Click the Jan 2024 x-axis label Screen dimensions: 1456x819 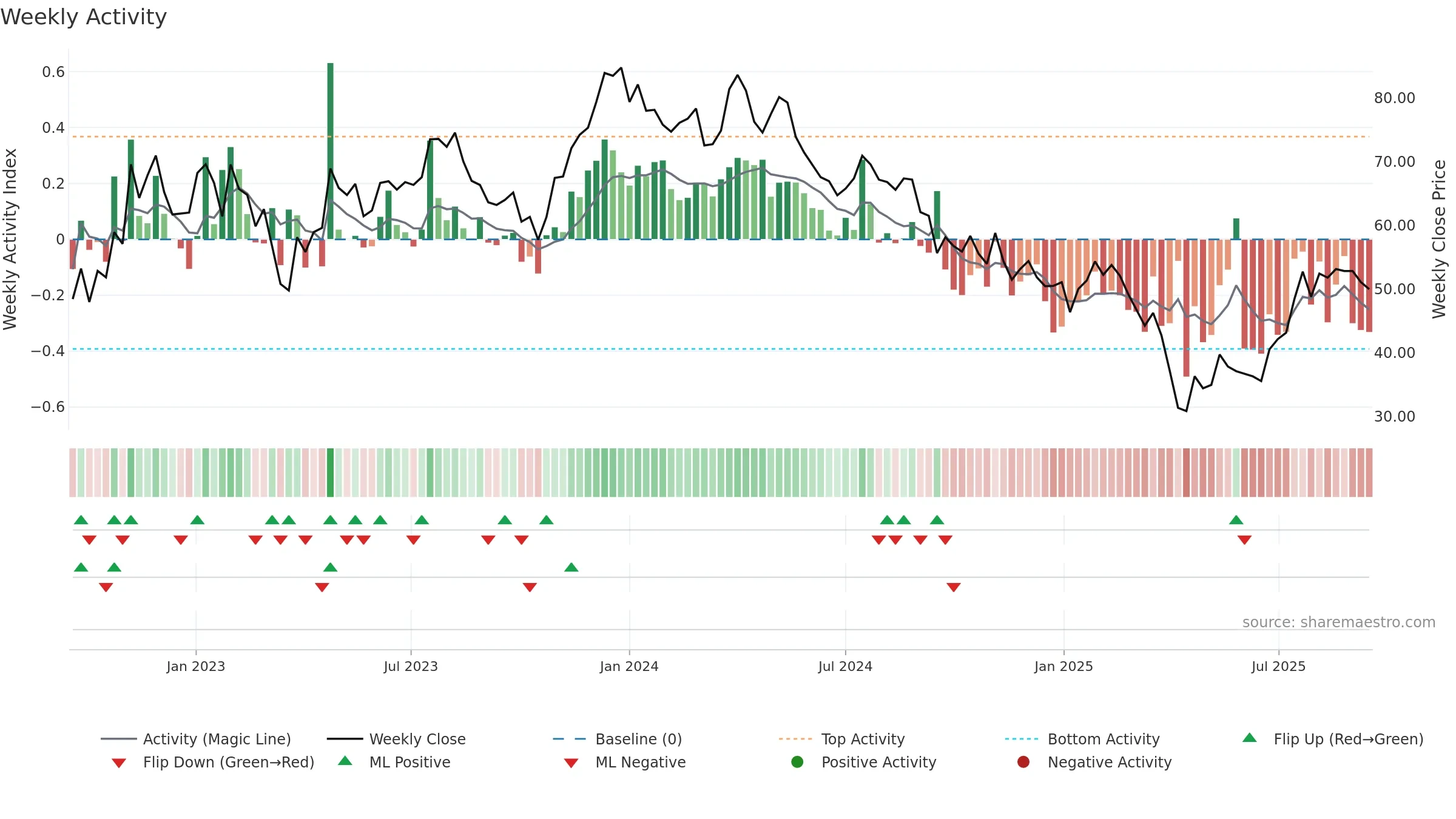[x=629, y=667]
